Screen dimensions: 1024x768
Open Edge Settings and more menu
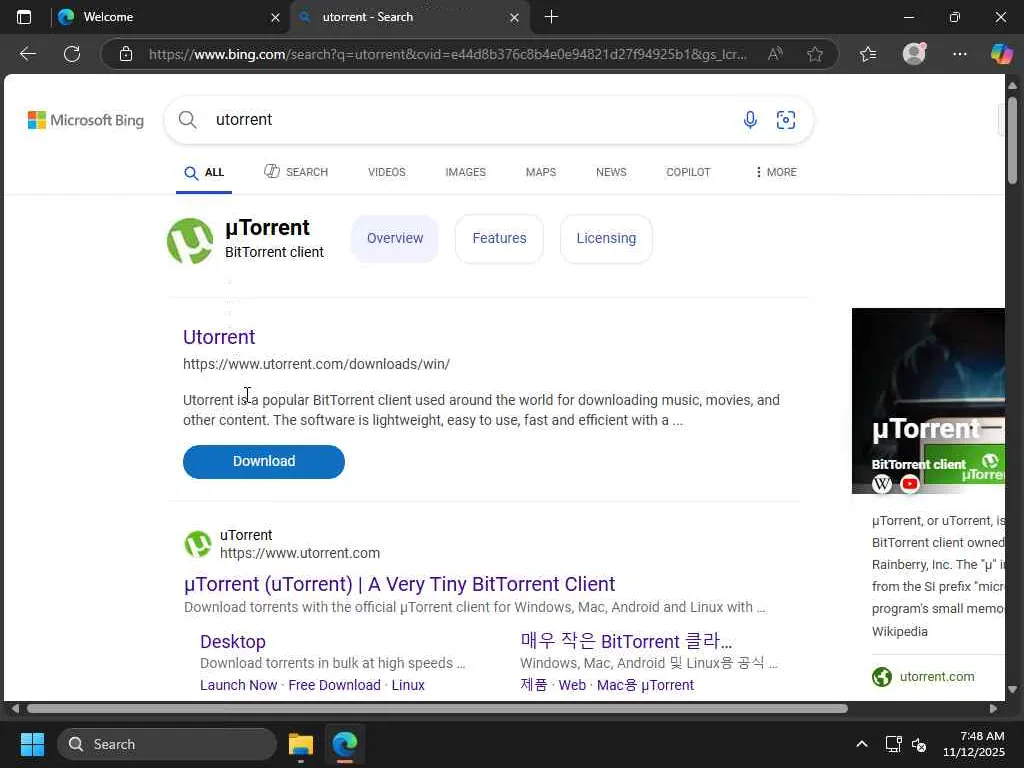[x=959, y=54]
